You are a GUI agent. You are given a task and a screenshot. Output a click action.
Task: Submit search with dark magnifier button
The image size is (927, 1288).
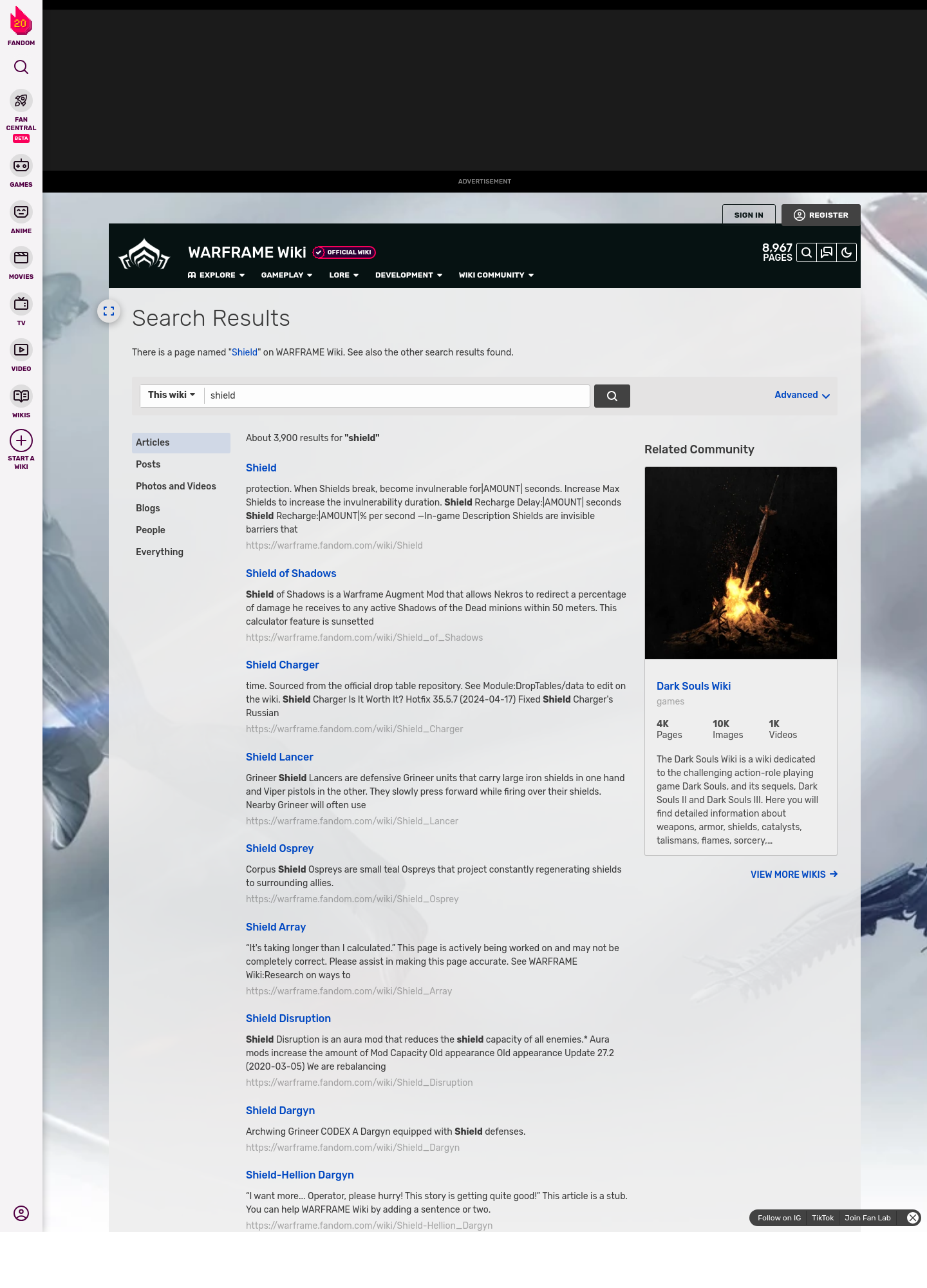[x=612, y=396]
